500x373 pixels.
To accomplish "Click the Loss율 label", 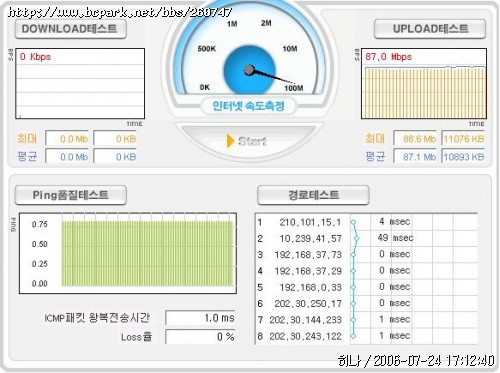I will (x=136, y=337).
